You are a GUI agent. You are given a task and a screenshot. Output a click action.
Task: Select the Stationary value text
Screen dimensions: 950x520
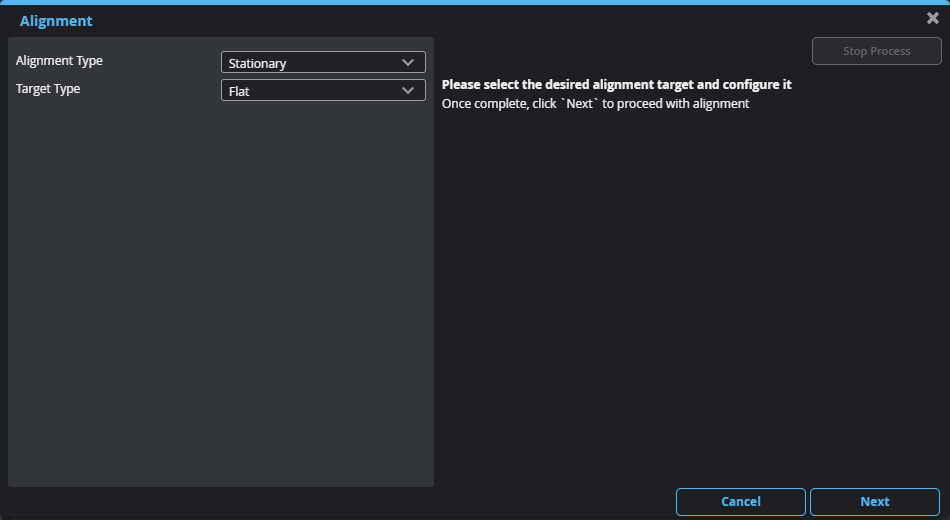257,63
